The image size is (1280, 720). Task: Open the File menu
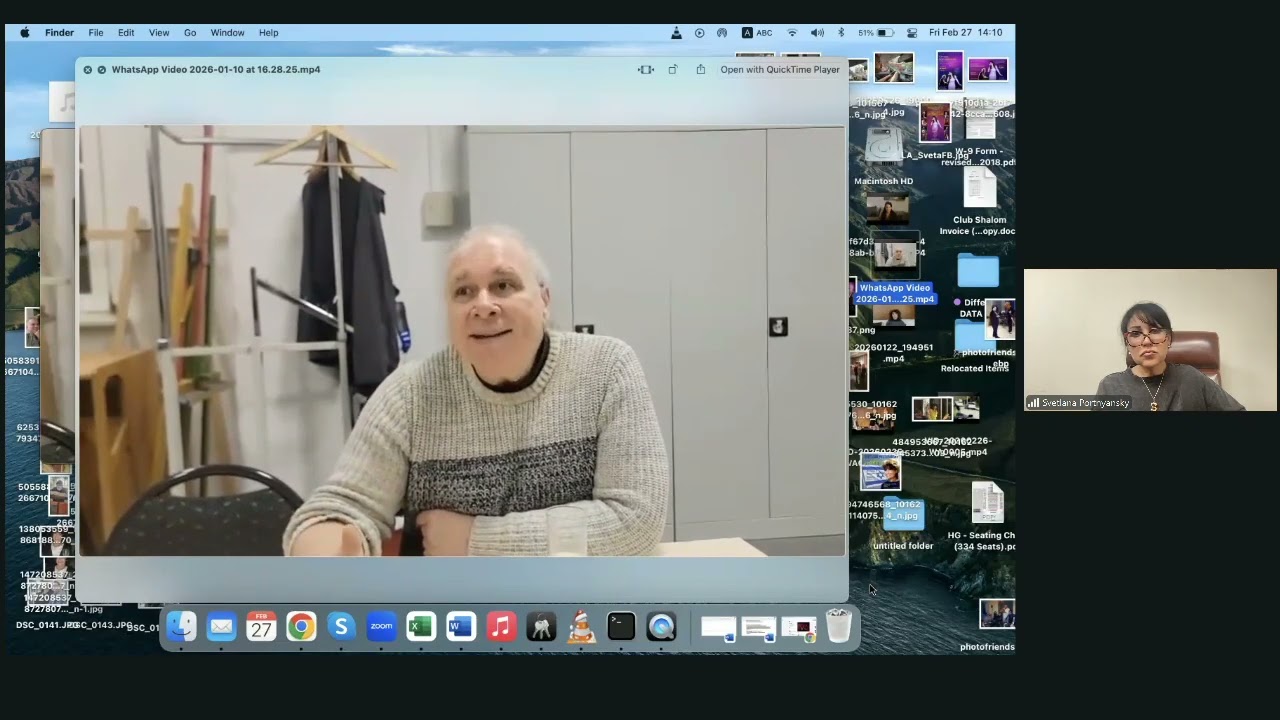click(x=96, y=32)
